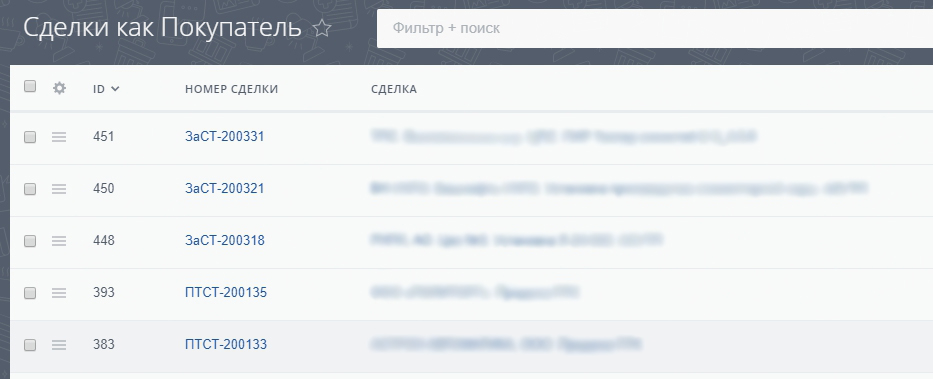Open row menu for deal 450
Viewport: 933px width, 379px height.
pos(58,189)
